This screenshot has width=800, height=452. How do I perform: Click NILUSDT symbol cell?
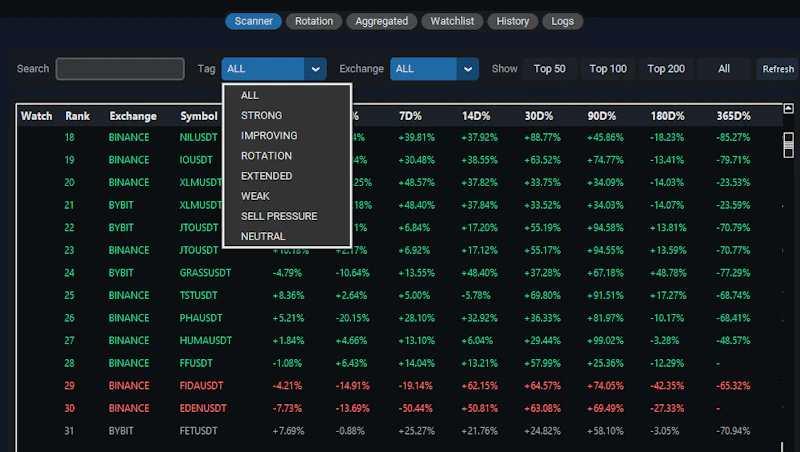point(198,137)
